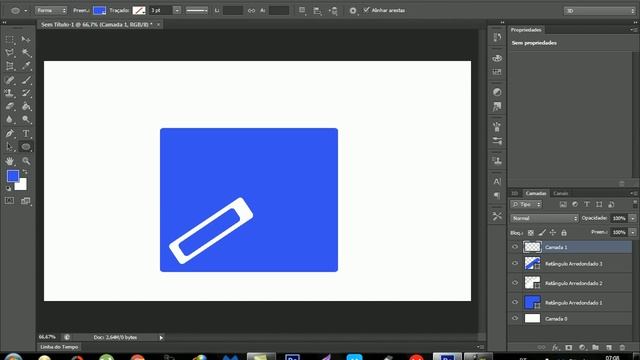Image resolution: width=640 pixels, height=360 pixels.
Task: Create a new layer
Action: coord(609,347)
